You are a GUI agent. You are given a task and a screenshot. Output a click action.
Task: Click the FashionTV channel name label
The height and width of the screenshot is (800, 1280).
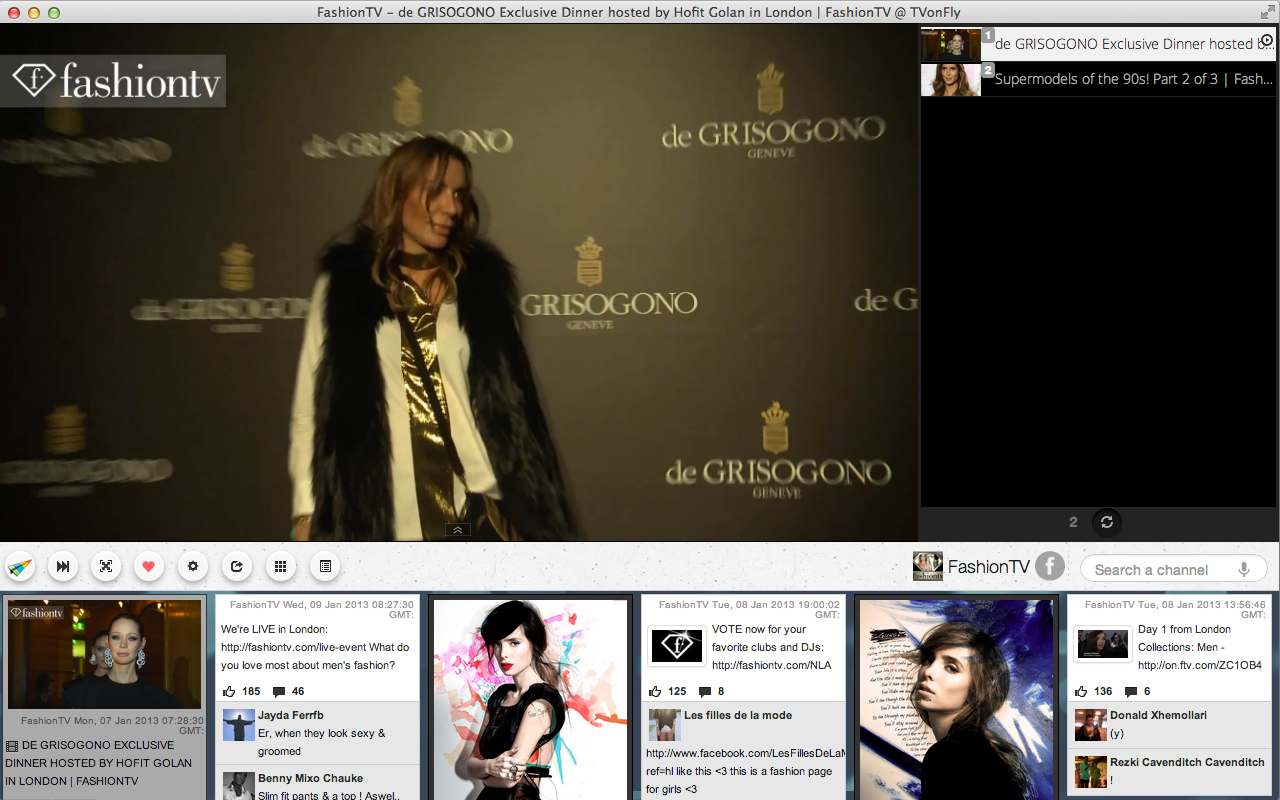(988, 567)
